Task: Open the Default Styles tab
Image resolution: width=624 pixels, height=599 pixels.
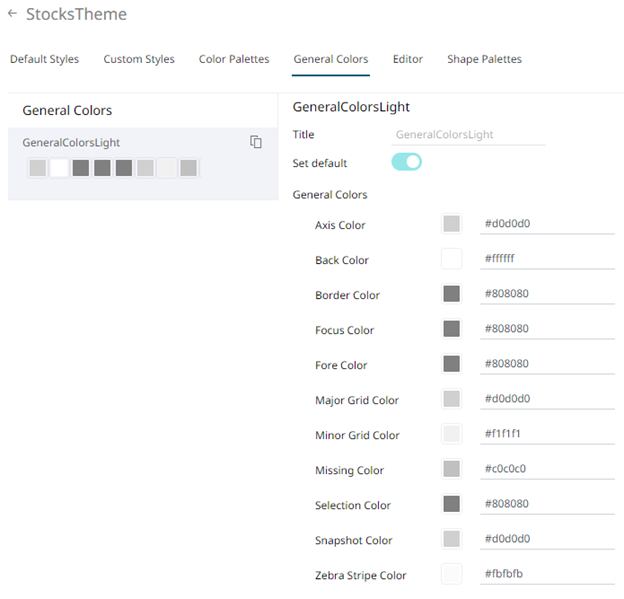Action: pyautogui.click(x=44, y=60)
